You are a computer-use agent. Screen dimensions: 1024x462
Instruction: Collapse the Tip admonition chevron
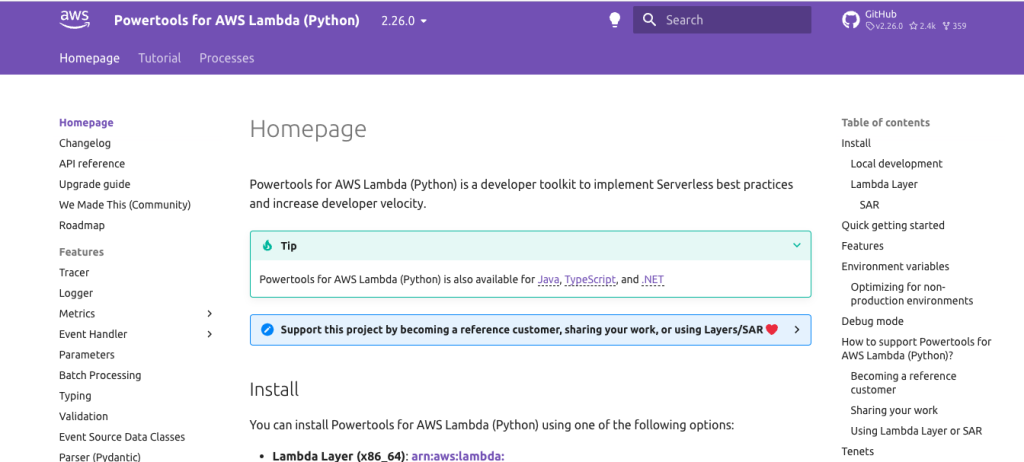(x=797, y=246)
